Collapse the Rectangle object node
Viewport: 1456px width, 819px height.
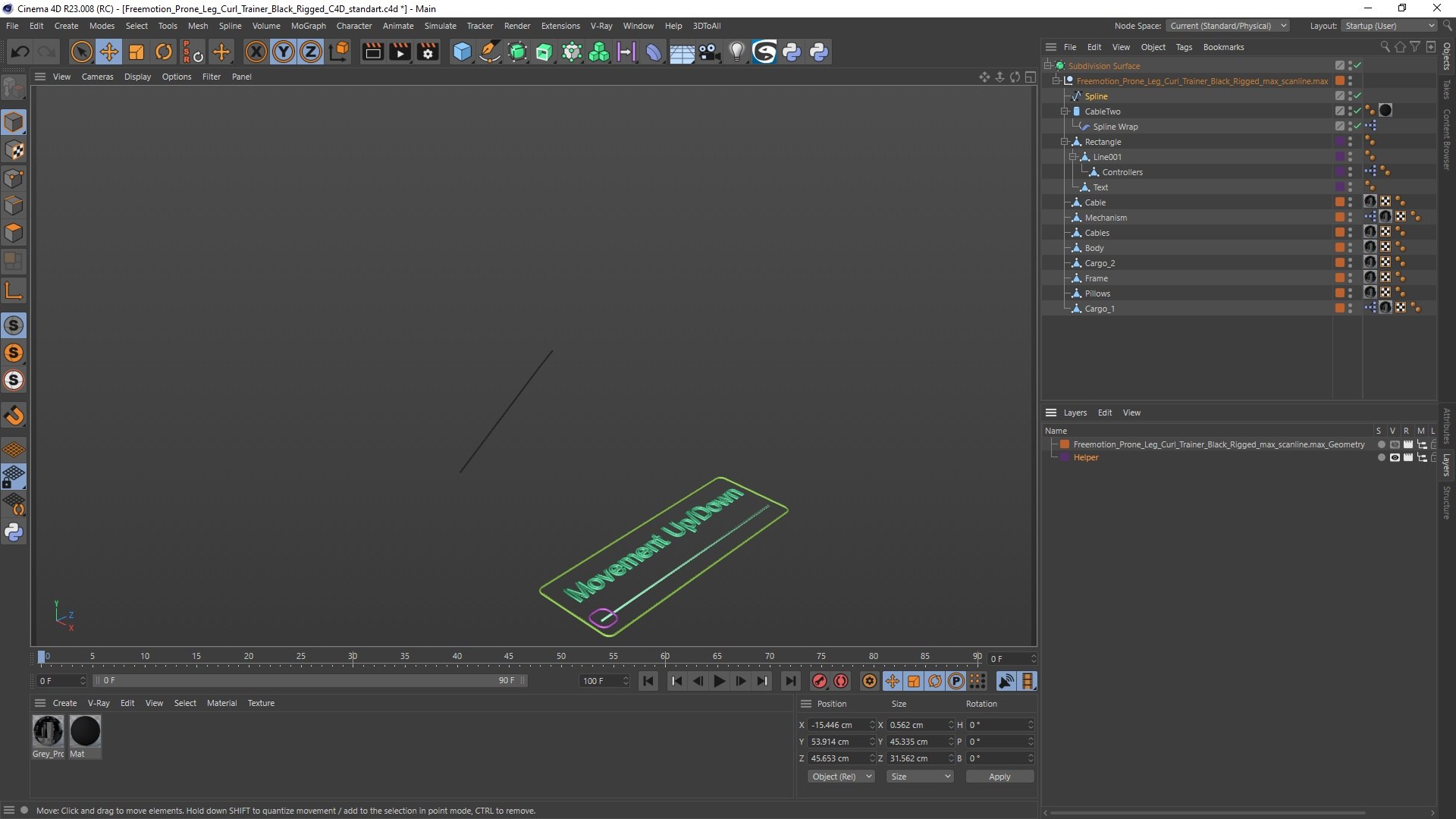pos(1065,142)
